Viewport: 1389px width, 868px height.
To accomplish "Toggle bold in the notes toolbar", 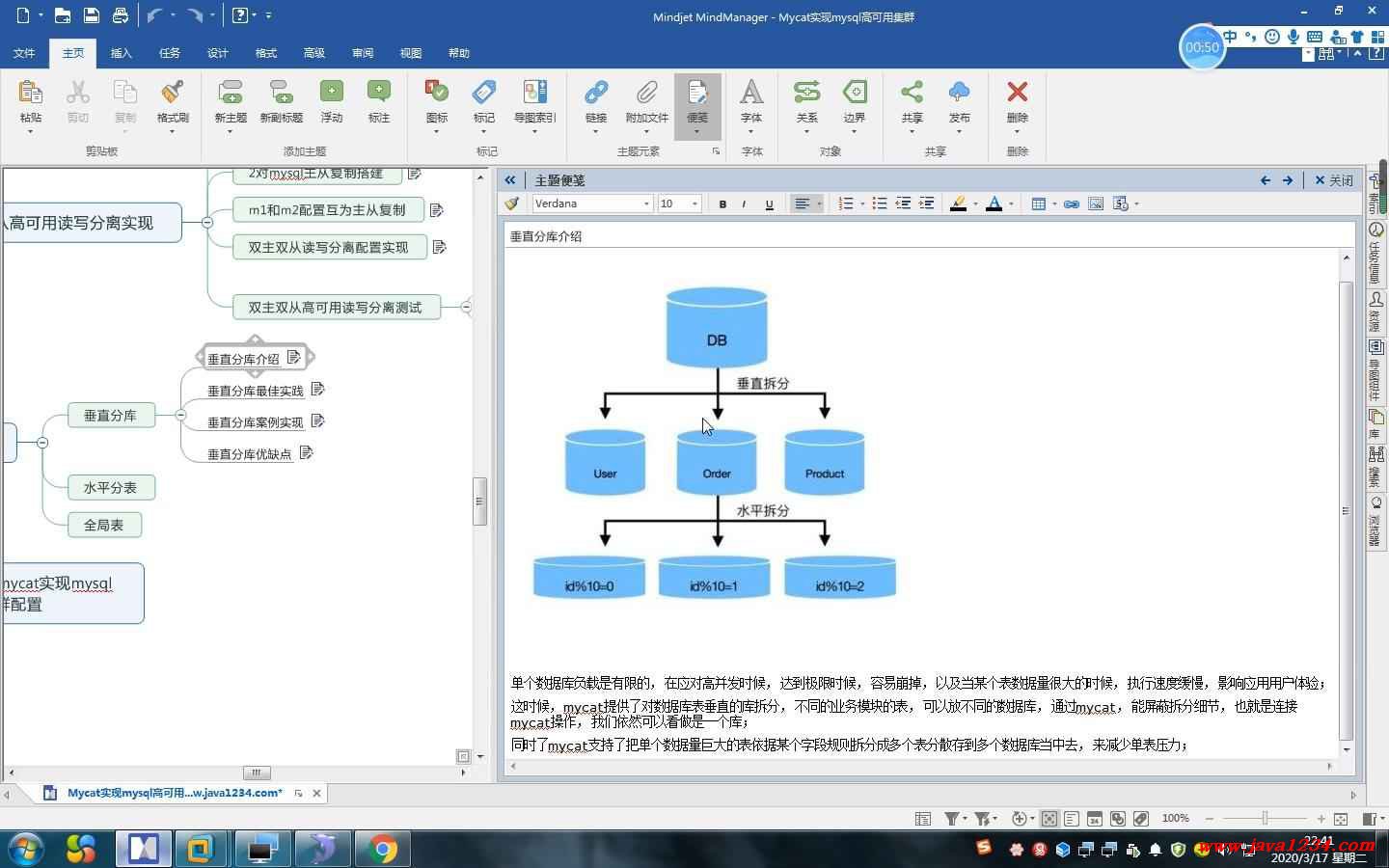I will pos(722,203).
